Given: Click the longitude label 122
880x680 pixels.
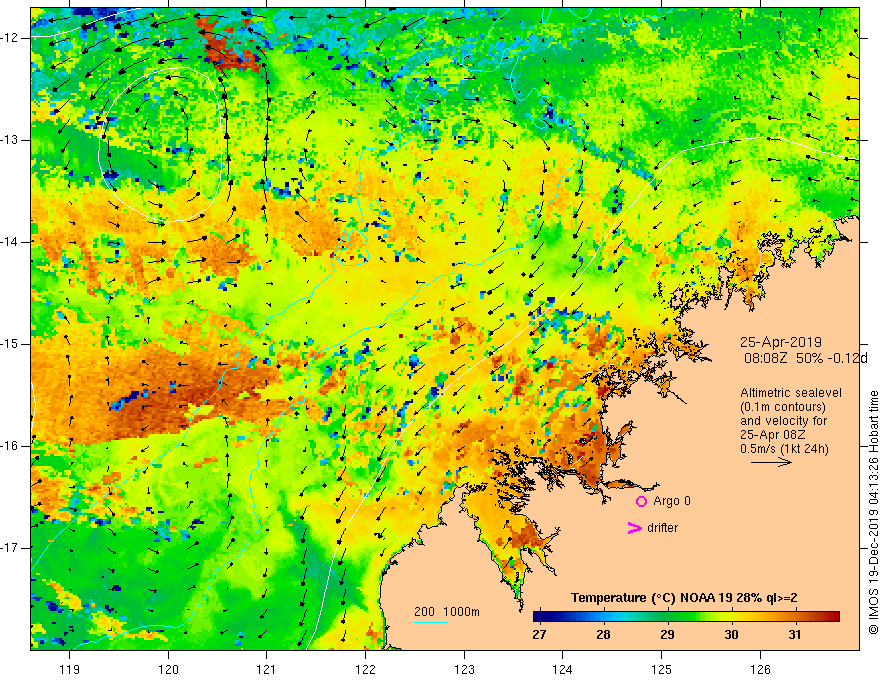Looking at the screenshot, I should click(x=365, y=669).
